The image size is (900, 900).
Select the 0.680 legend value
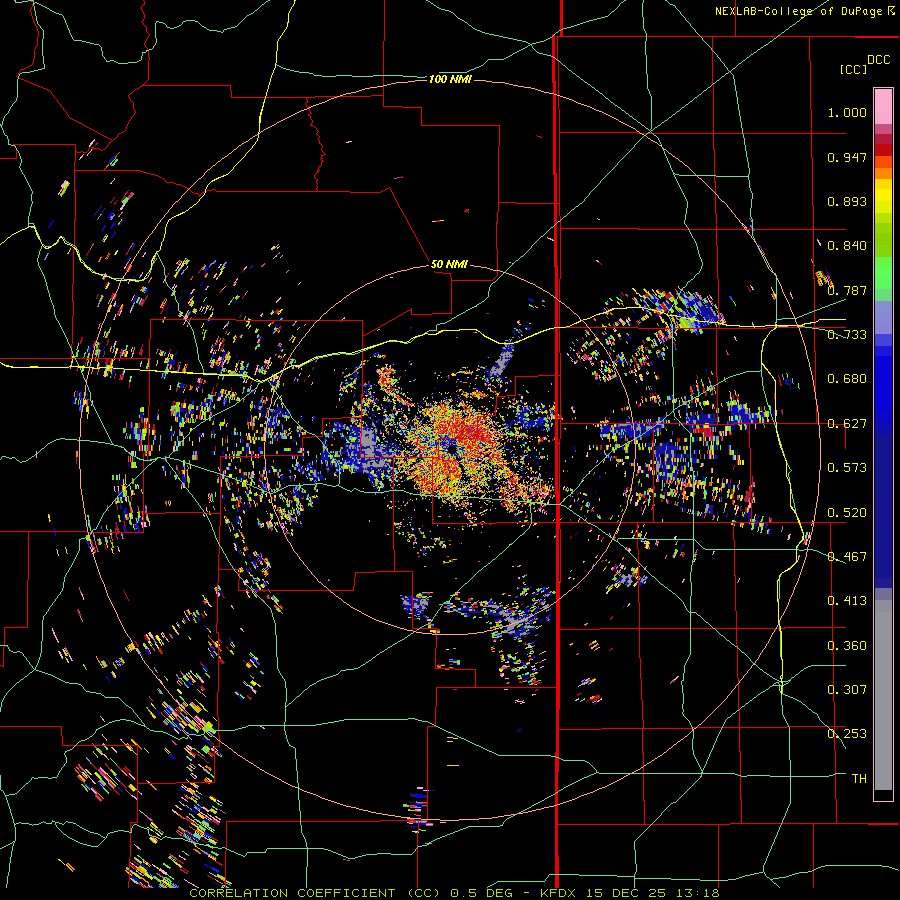pos(847,379)
